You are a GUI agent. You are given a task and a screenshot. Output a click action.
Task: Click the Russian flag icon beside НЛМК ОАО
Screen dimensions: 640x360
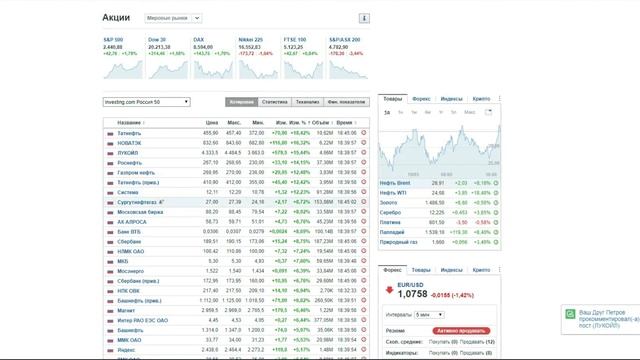(110, 252)
